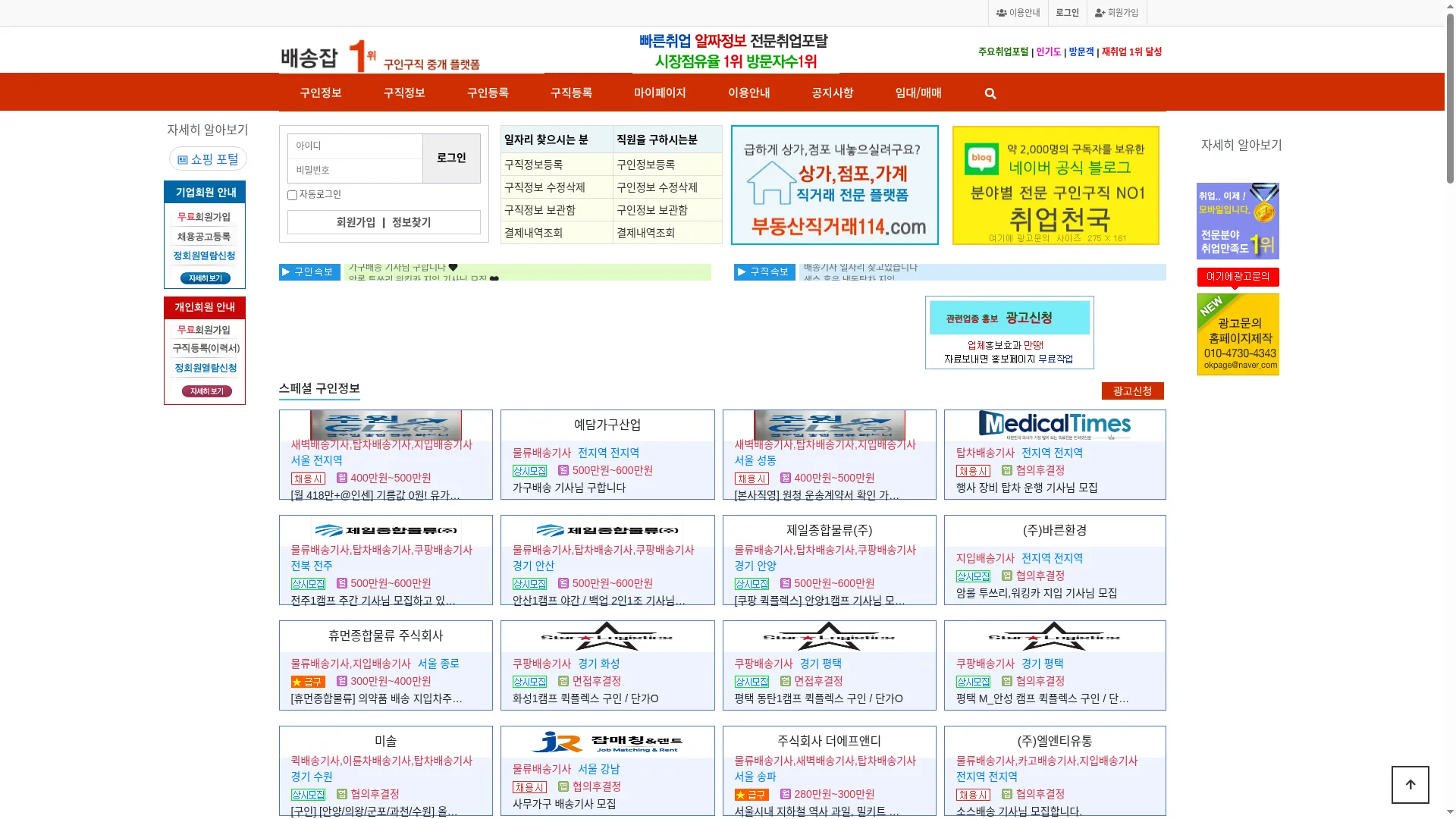Click the Star Logistics logo on 경기 화성 card
This screenshot has height=819, width=1456.
pyautogui.click(x=607, y=636)
